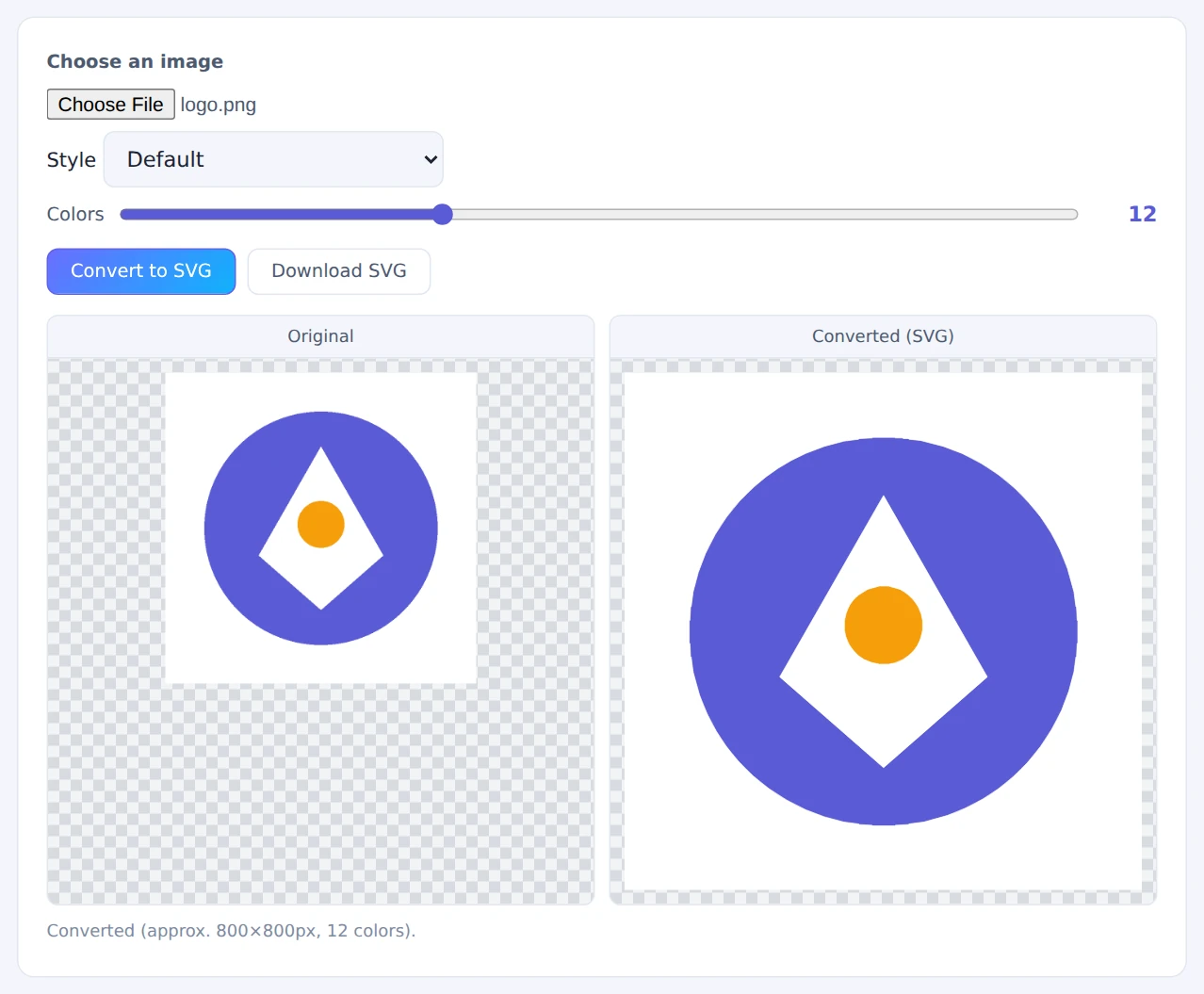1204x994 pixels.
Task: Click the converted SVG preview image
Action: [x=883, y=631]
